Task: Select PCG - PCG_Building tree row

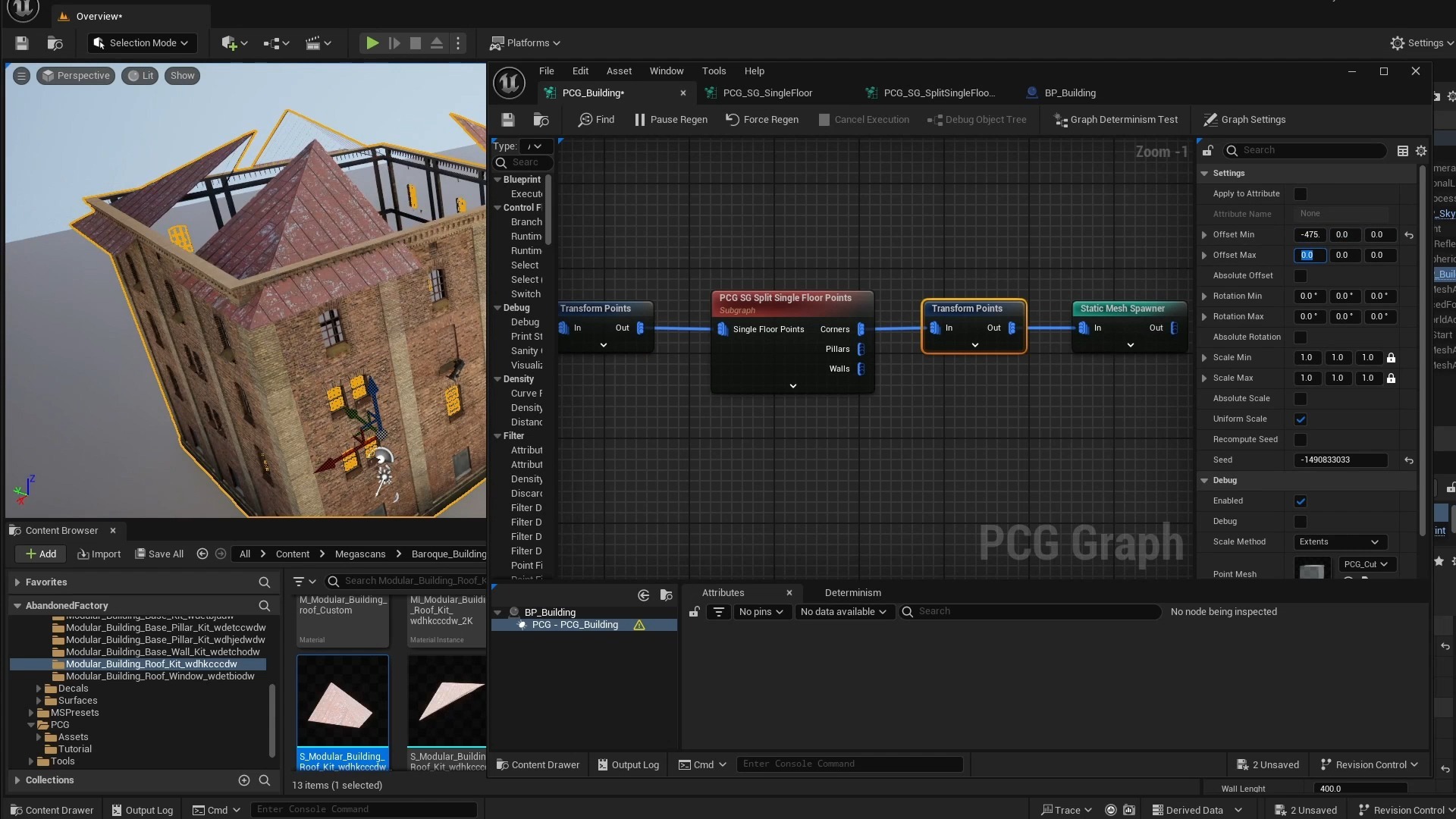Action: point(584,625)
